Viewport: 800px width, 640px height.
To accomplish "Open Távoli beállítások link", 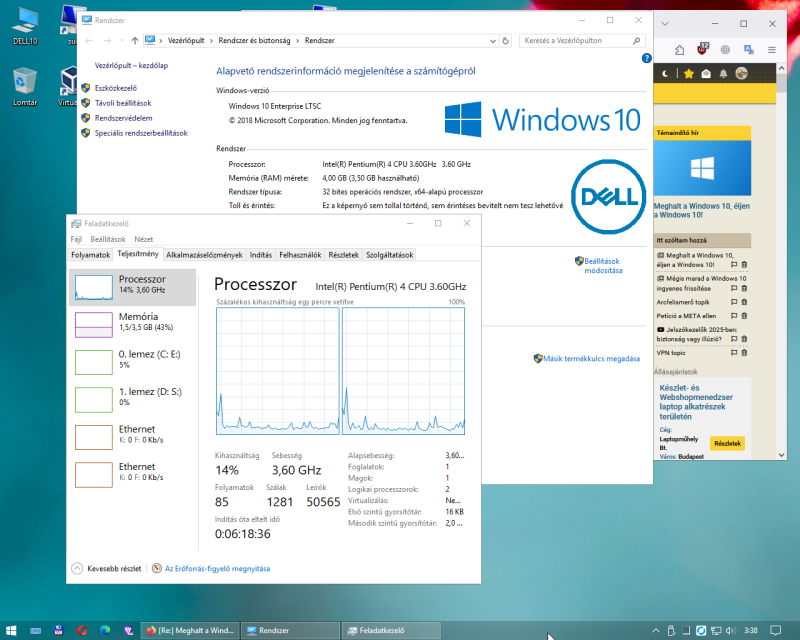I will pos(123,103).
